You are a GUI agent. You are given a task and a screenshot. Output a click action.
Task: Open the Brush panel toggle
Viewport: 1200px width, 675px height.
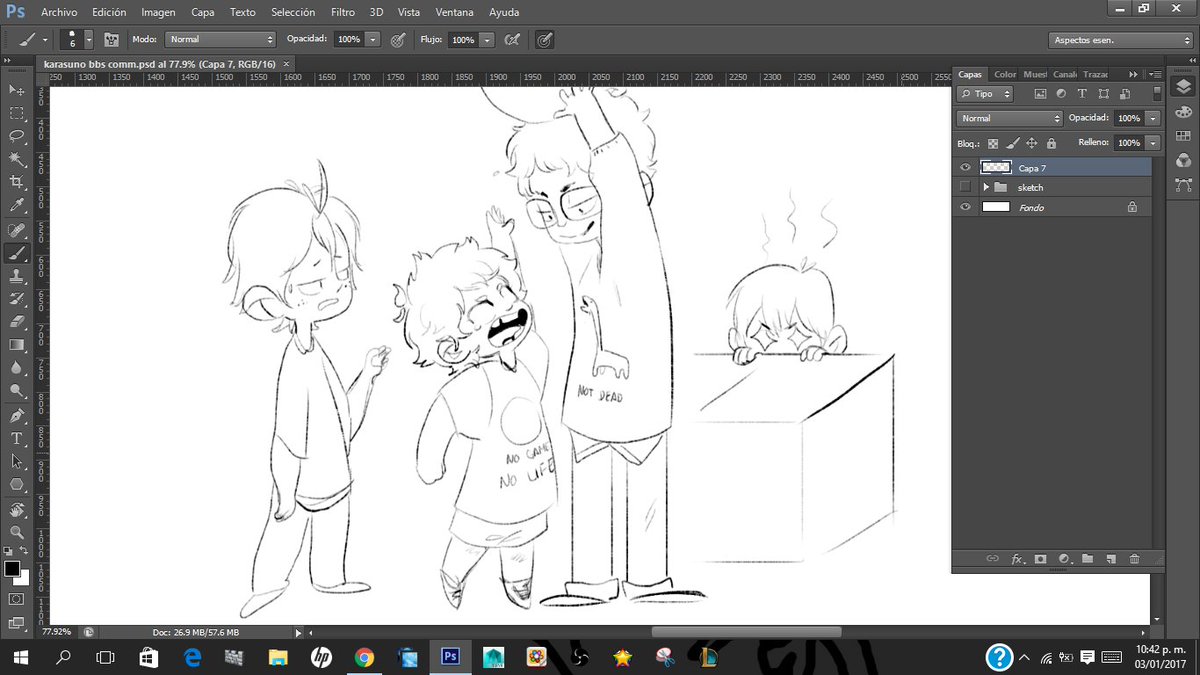click(x=111, y=40)
